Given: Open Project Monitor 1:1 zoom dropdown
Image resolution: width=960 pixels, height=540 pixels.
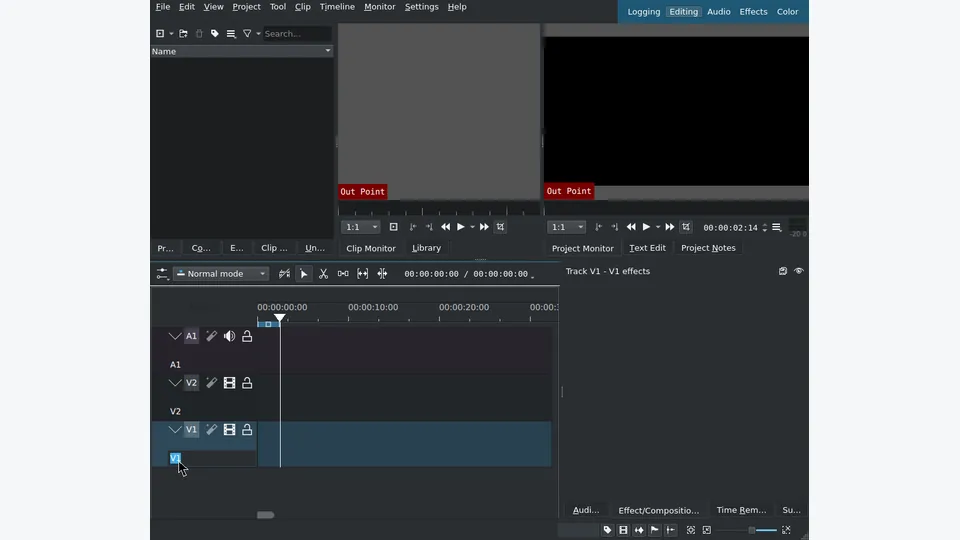Looking at the screenshot, I should 566,227.
